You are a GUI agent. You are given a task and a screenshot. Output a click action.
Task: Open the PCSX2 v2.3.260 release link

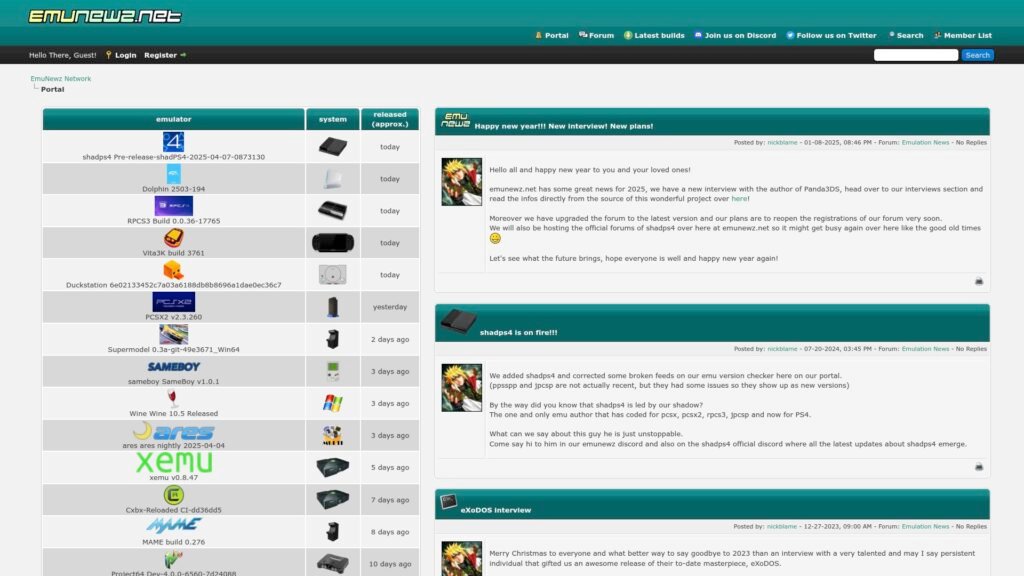pos(174,317)
